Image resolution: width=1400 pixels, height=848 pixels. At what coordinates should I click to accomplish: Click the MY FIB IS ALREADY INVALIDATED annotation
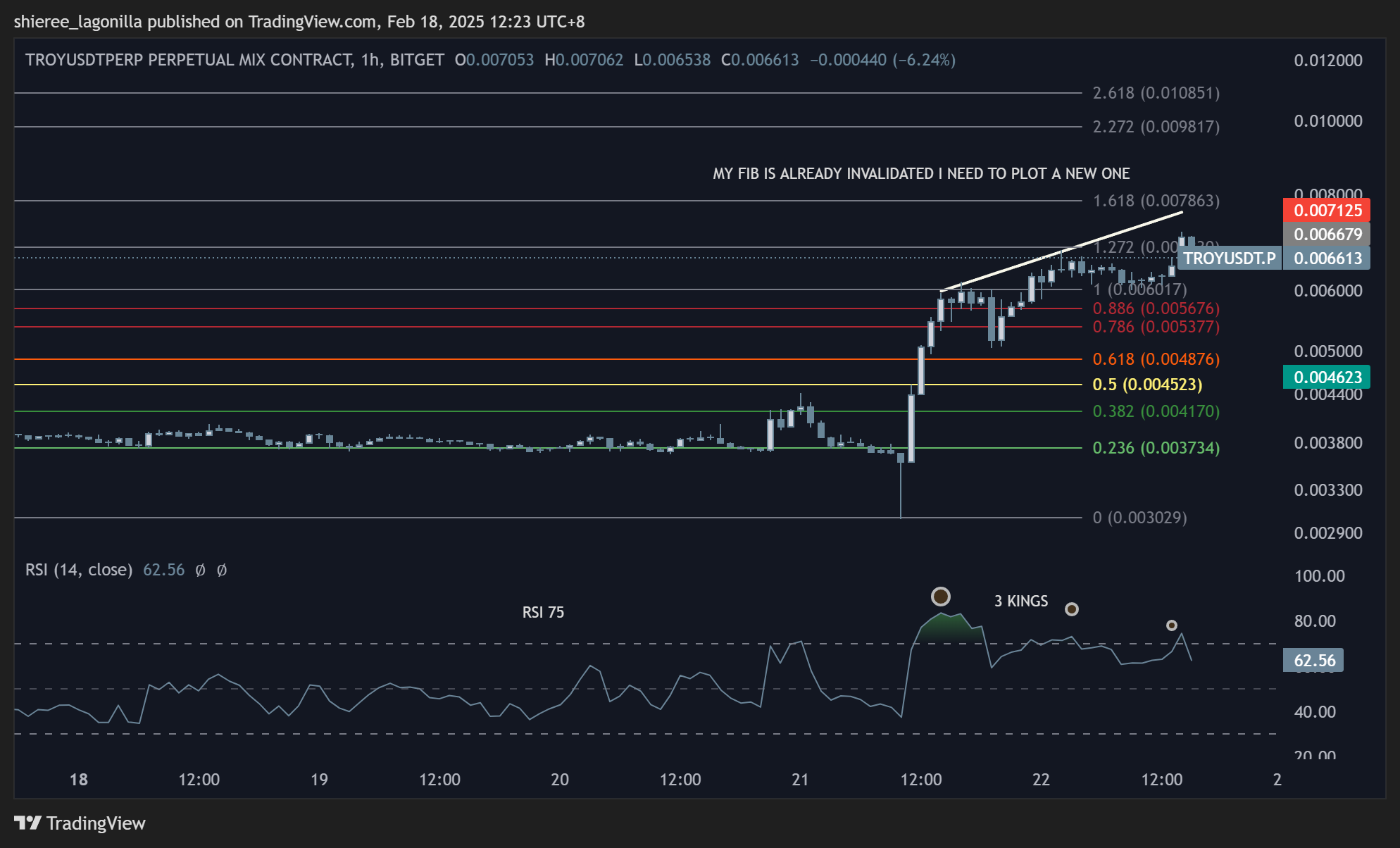pyautogui.click(x=921, y=173)
